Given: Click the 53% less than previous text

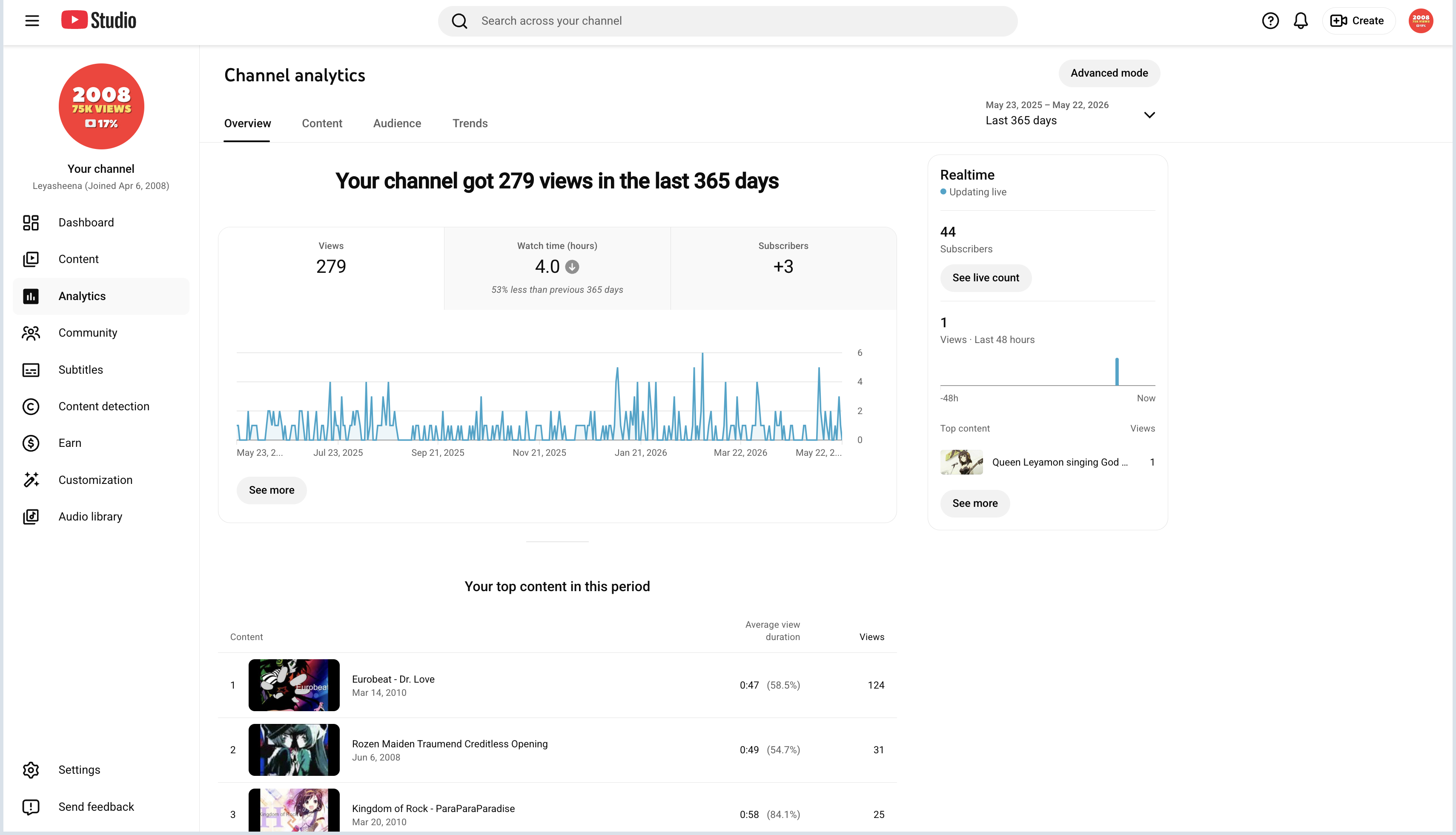Looking at the screenshot, I should coord(557,290).
